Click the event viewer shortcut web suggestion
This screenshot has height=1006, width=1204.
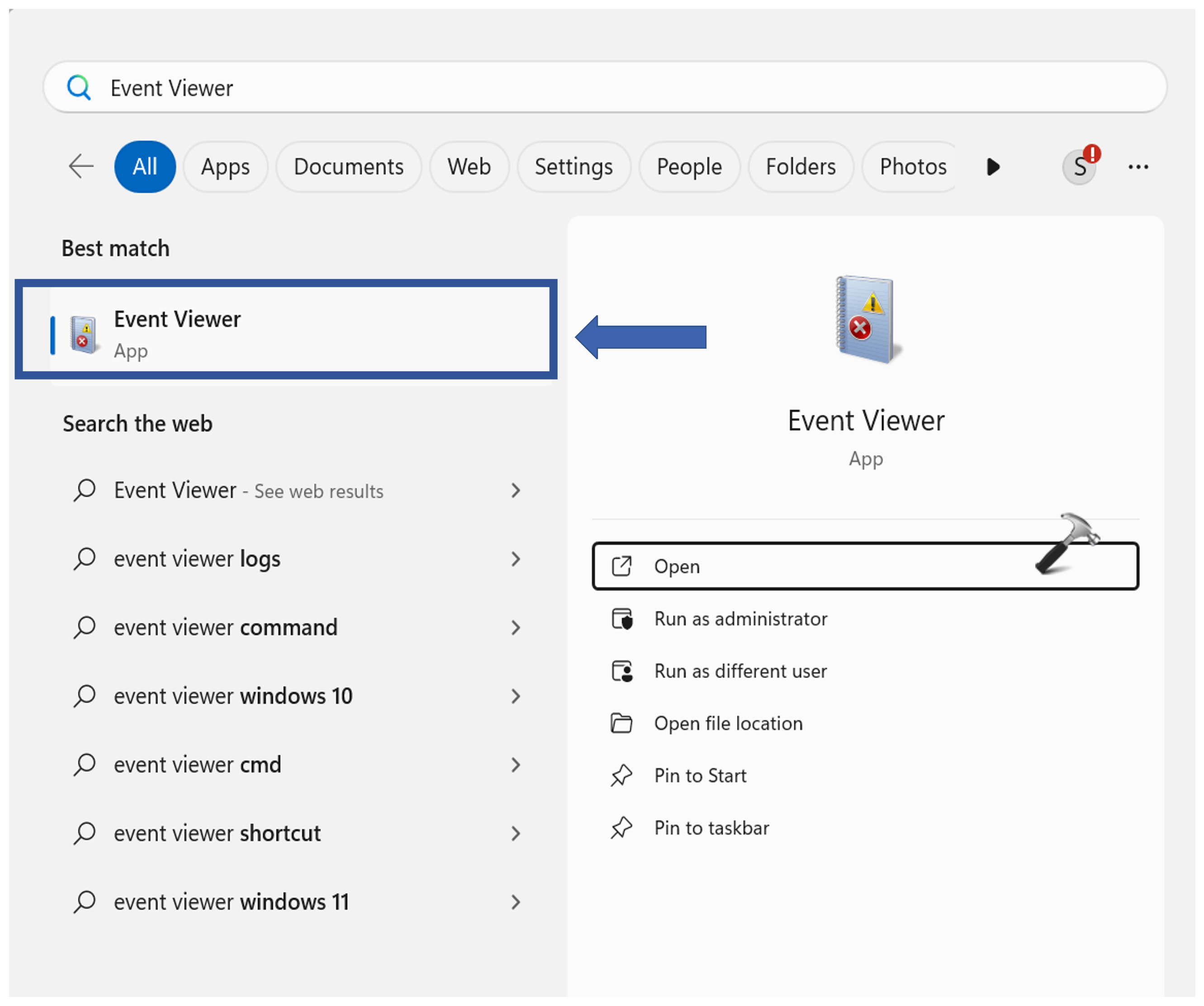click(x=217, y=833)
